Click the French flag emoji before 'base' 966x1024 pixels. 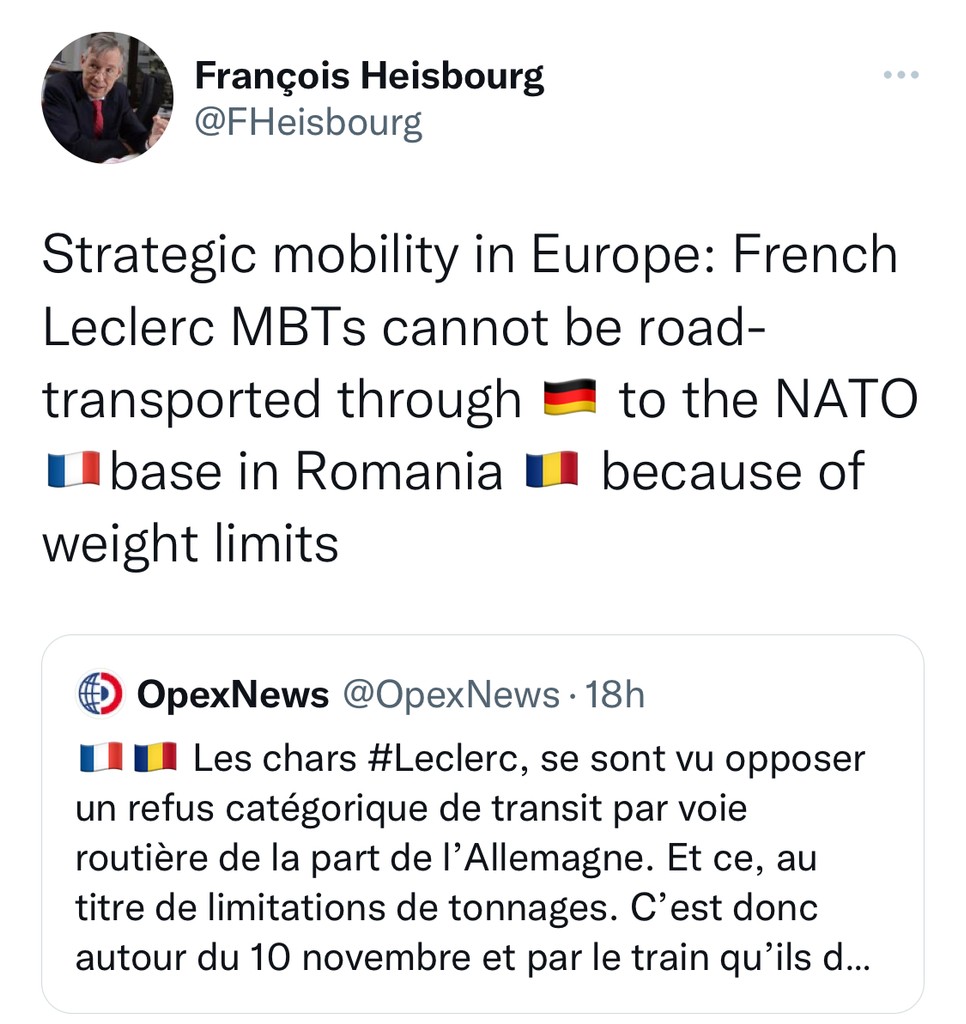pos(74,470)
